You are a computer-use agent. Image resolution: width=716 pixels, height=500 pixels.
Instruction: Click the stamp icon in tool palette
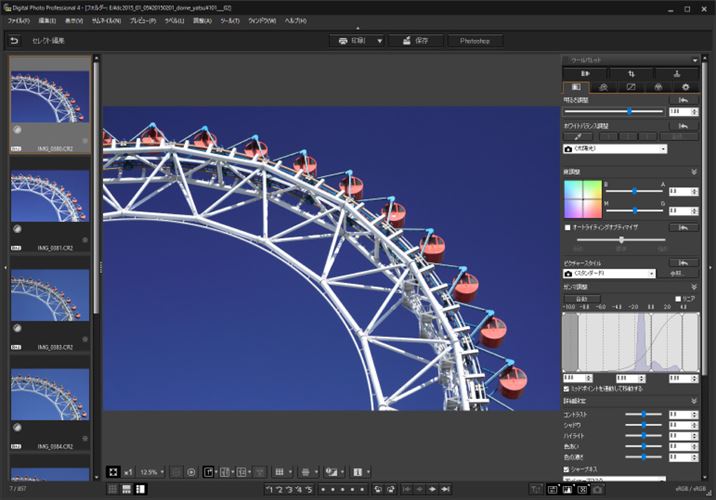point(677,74)
